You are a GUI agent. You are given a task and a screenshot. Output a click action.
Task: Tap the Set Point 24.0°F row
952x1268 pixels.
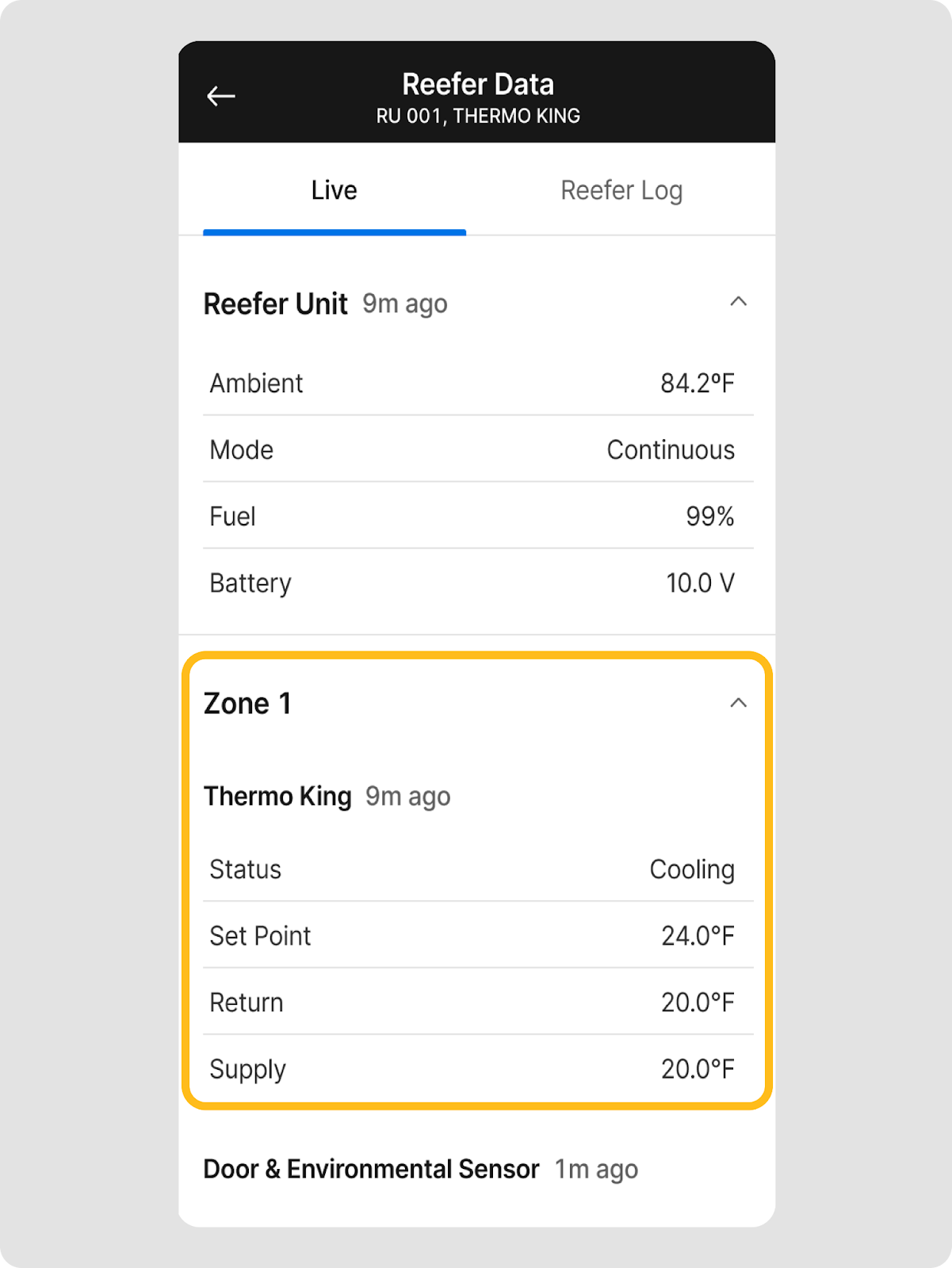(x=477, y=936)
